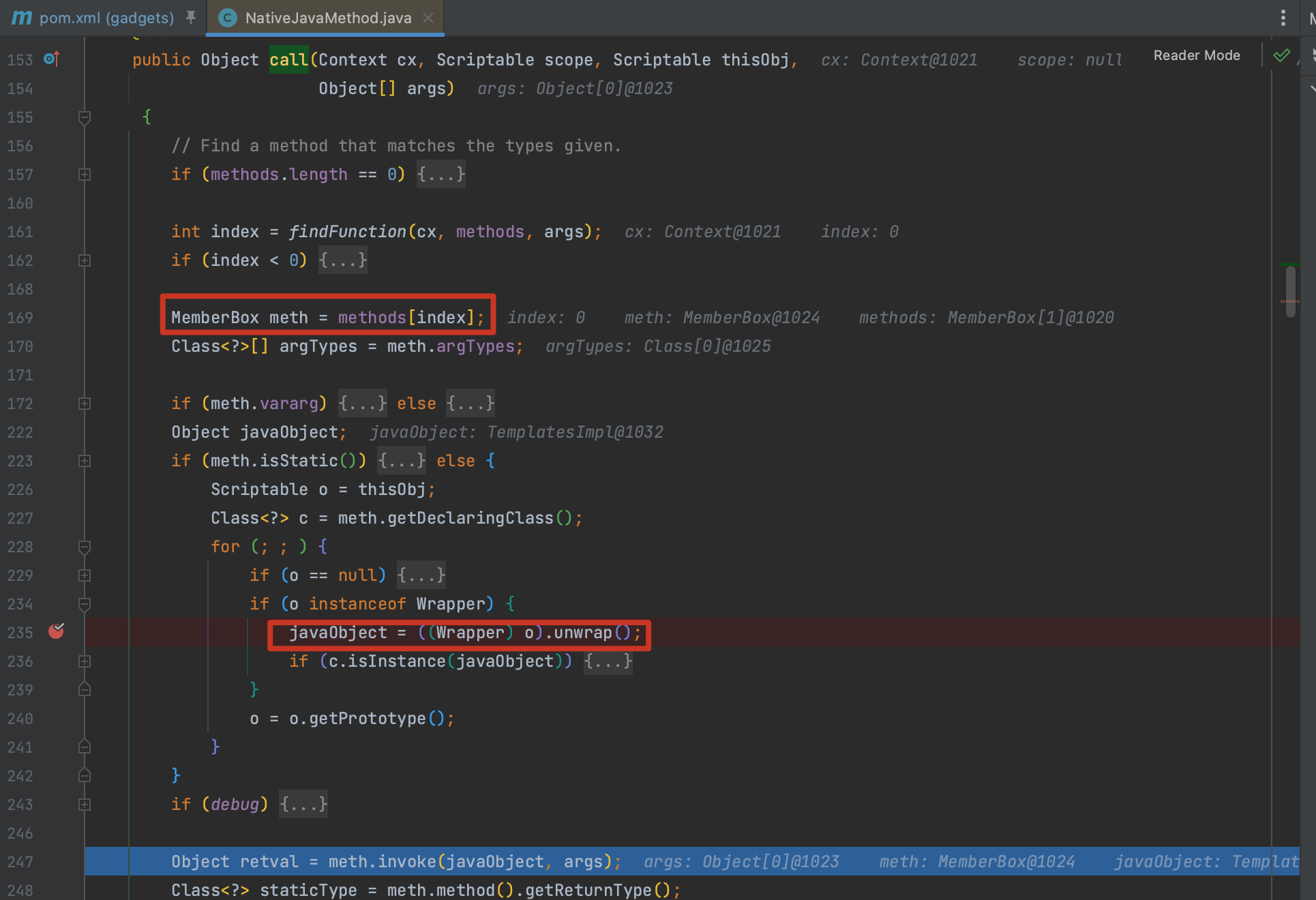Expand the folded debug block at line 243

coord(85,805)
